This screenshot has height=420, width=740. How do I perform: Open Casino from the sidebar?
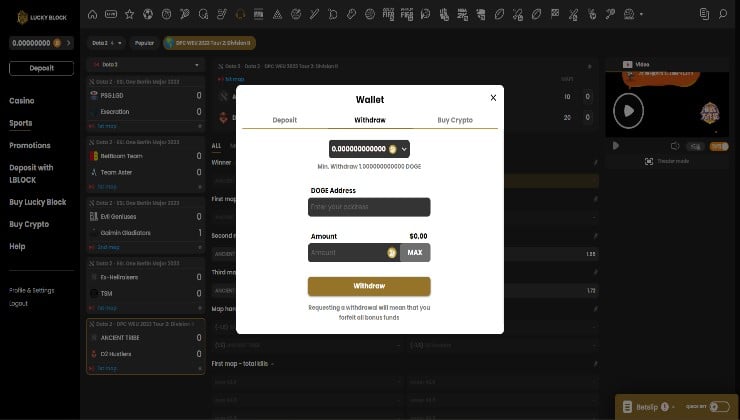click(x=22, y=101)
